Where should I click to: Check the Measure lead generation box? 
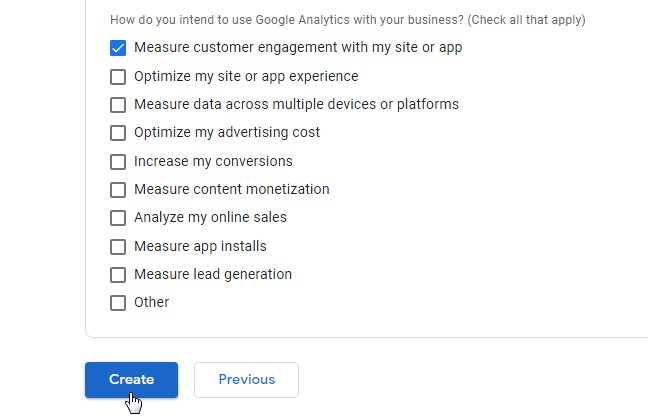point(118,274)
